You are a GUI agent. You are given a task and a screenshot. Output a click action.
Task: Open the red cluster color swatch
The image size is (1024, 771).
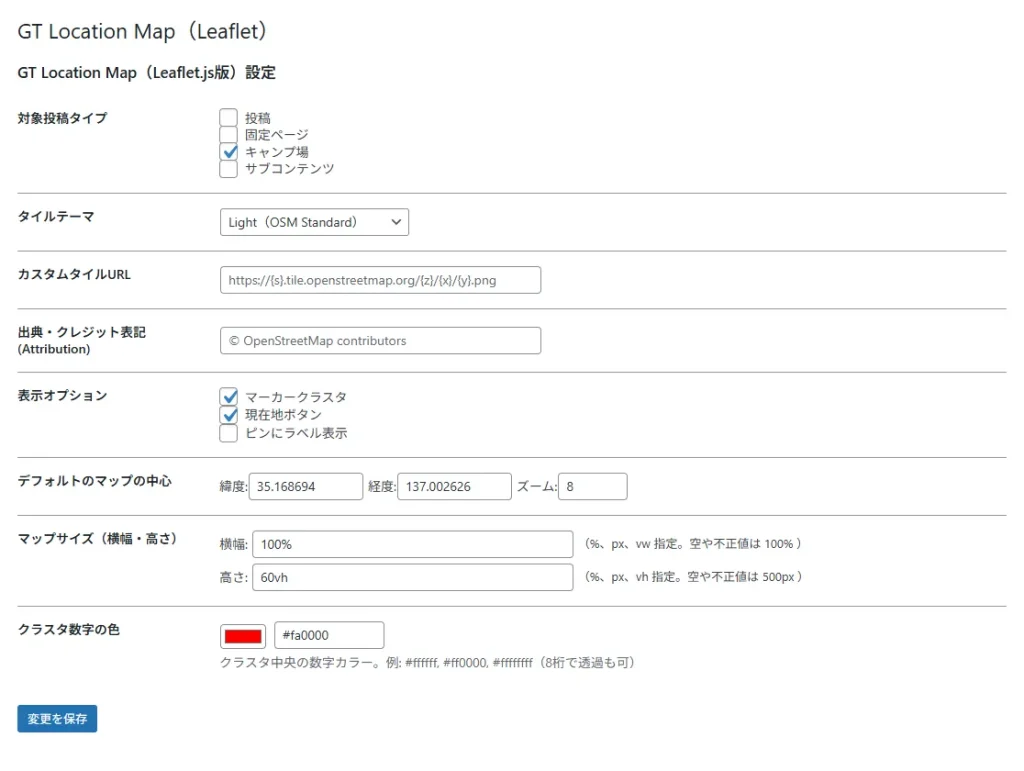coord(243,636)
